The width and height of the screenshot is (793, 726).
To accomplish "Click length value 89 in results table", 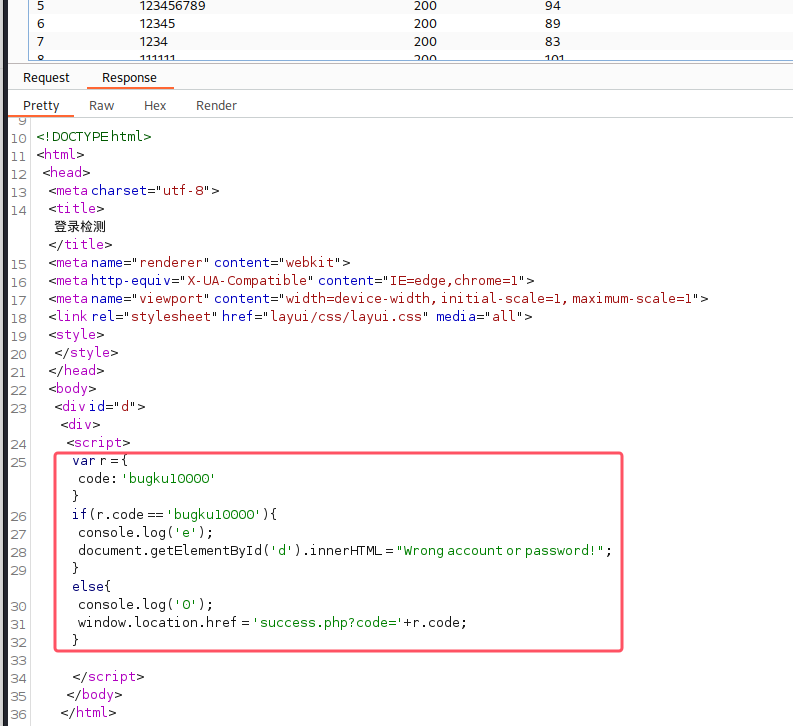I will point(553,24).
